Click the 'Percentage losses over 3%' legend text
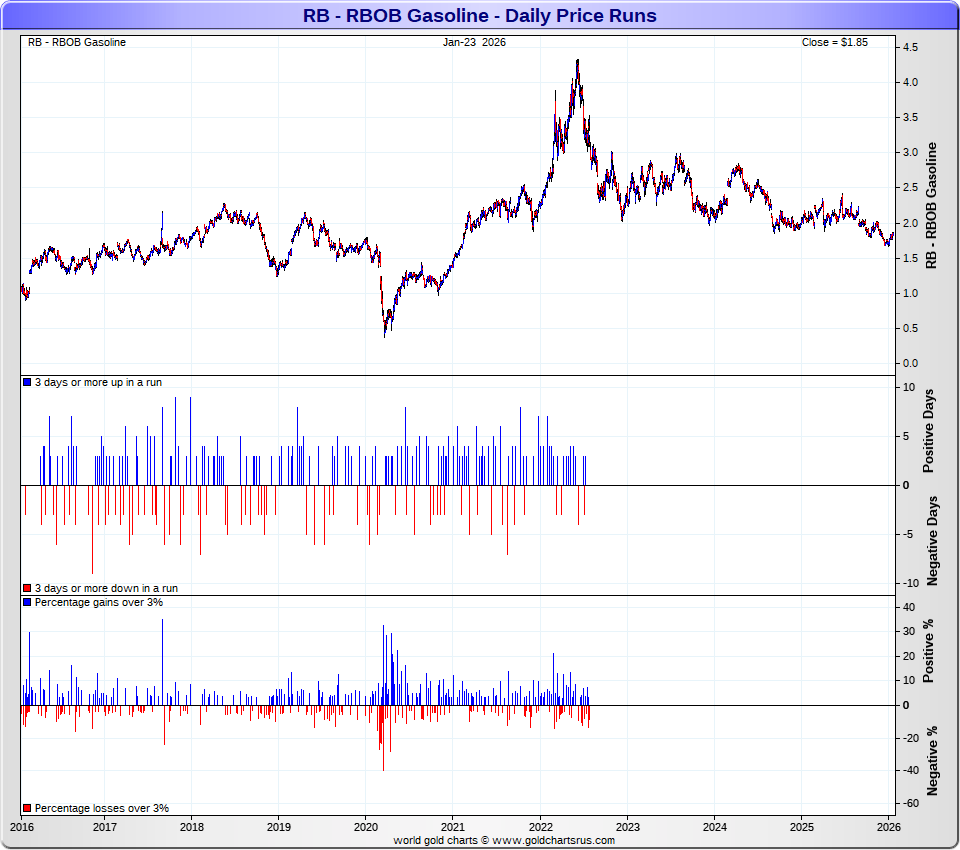Image resolution: width=960 pixels, height=850 pixels. (102, 808)
